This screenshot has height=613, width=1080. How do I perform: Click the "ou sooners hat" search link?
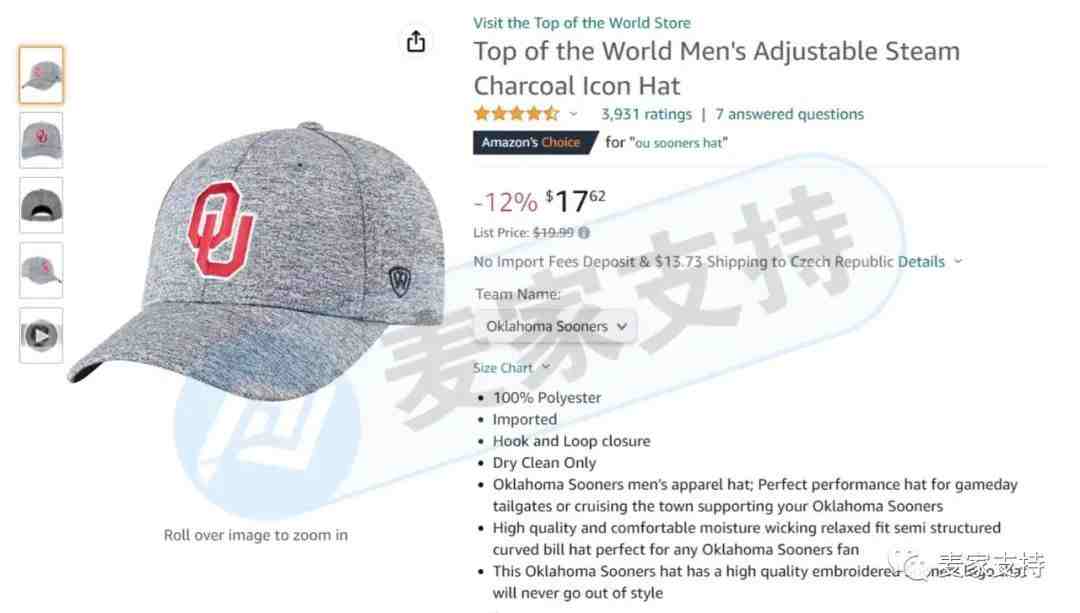(678, 143)
